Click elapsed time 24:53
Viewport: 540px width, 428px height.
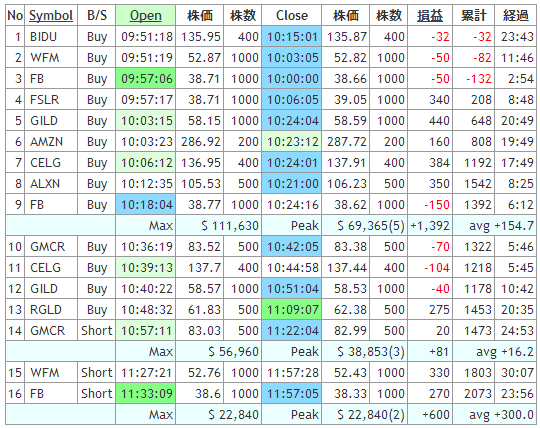point(517,331)
